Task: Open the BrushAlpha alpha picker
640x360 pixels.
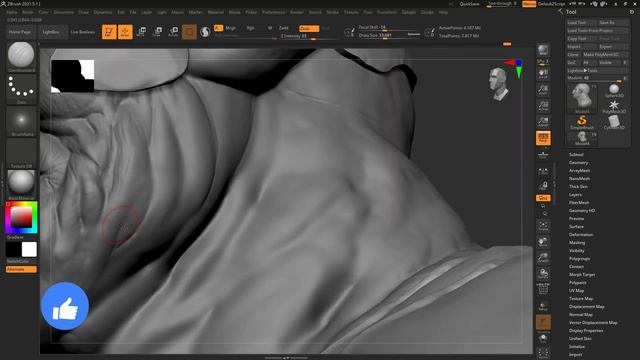Action: pyautogui.click(x=21, y=121)
